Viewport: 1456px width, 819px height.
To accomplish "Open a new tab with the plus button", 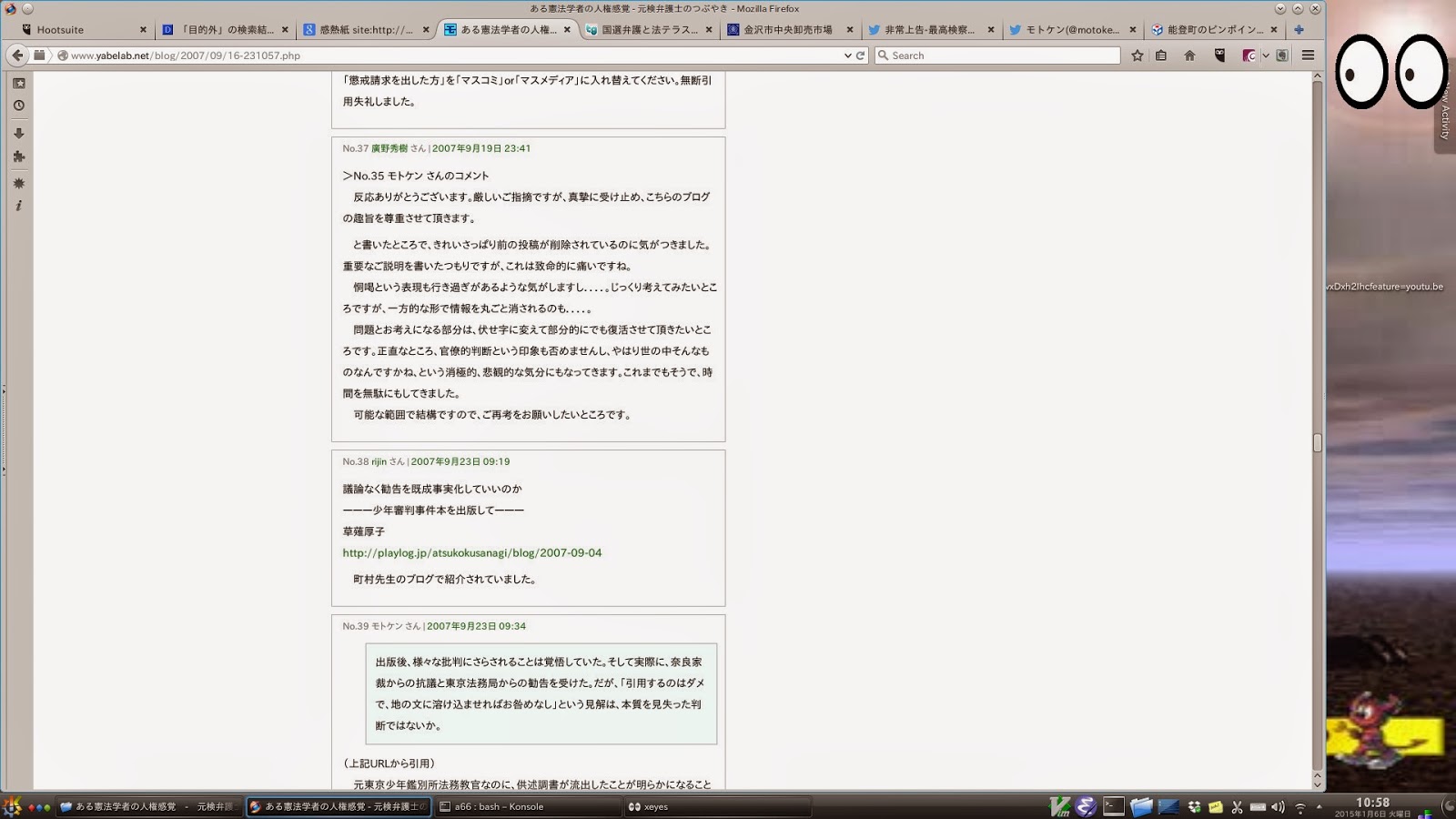I will pyautogui.click(x=1299, y=30).
